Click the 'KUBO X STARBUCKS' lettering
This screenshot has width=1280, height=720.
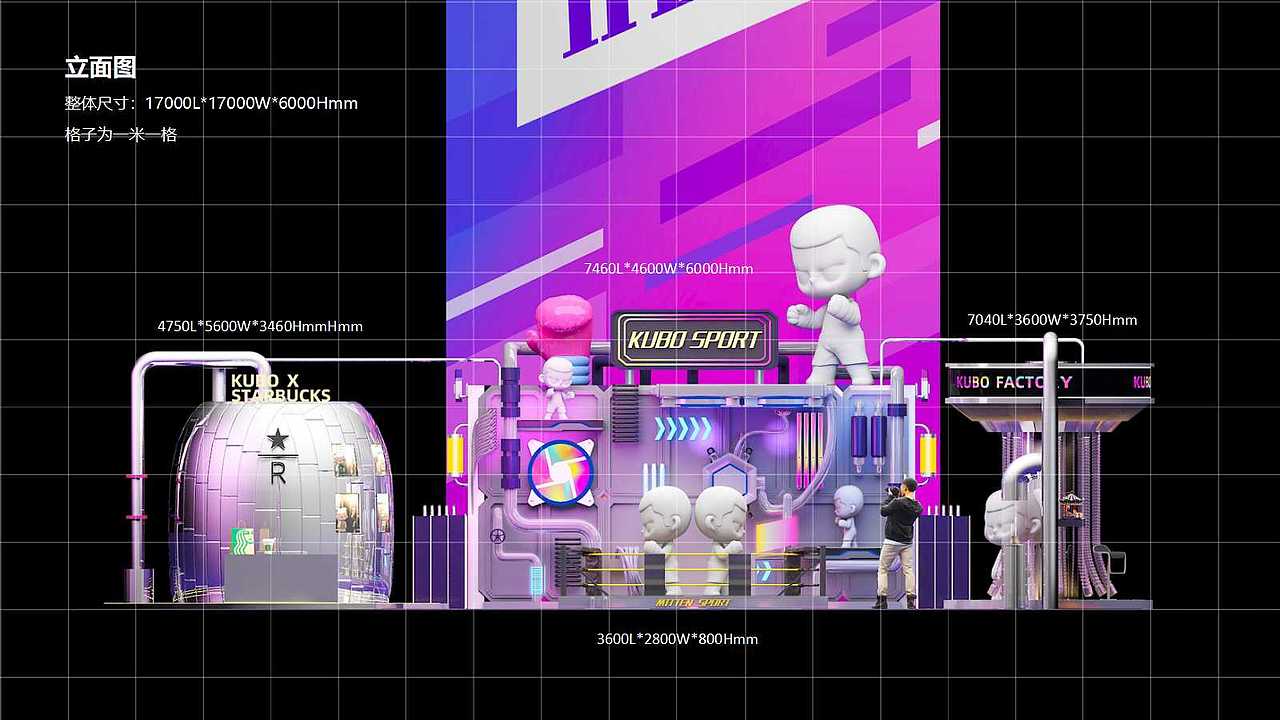(x=280, y=388)
